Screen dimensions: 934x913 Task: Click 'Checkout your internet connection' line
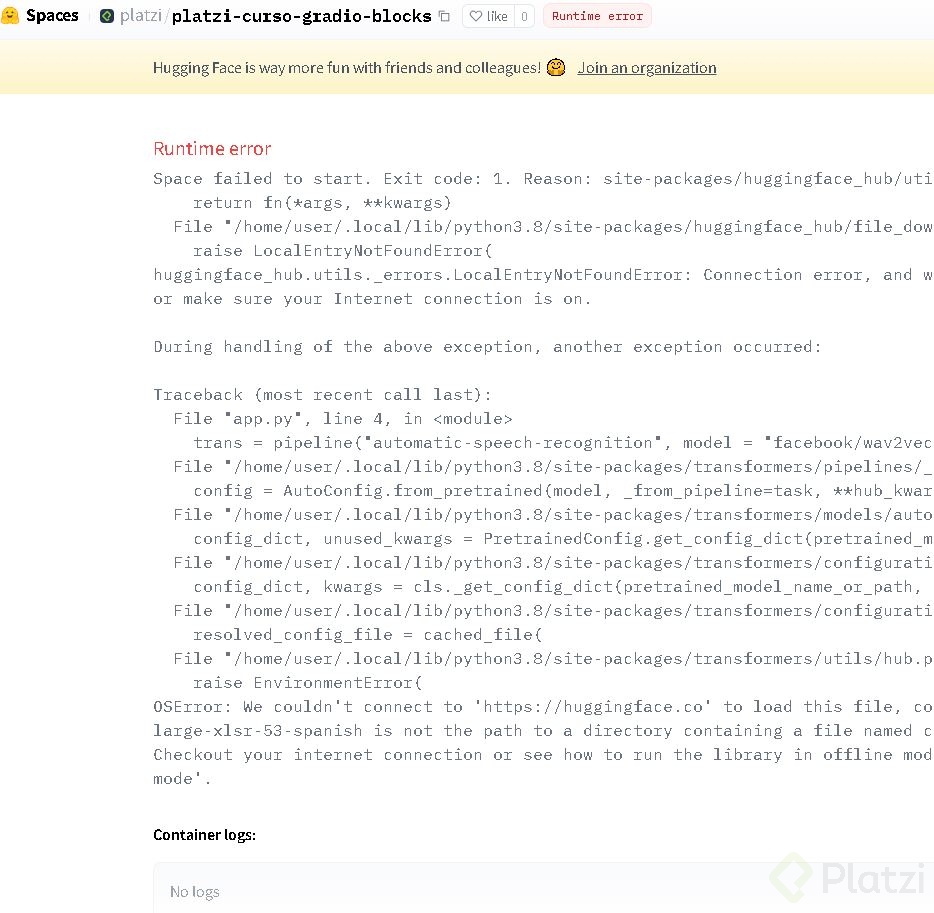click(x=543, y=755)
